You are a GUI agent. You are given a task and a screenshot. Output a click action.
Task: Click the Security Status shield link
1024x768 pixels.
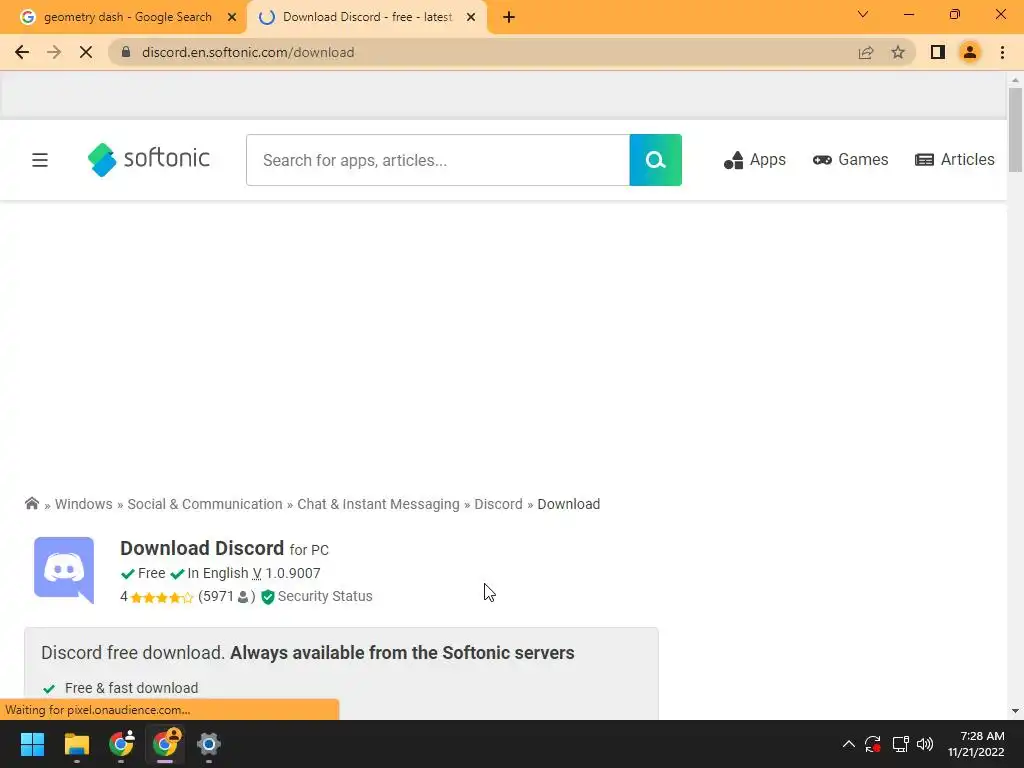(317, 596)
